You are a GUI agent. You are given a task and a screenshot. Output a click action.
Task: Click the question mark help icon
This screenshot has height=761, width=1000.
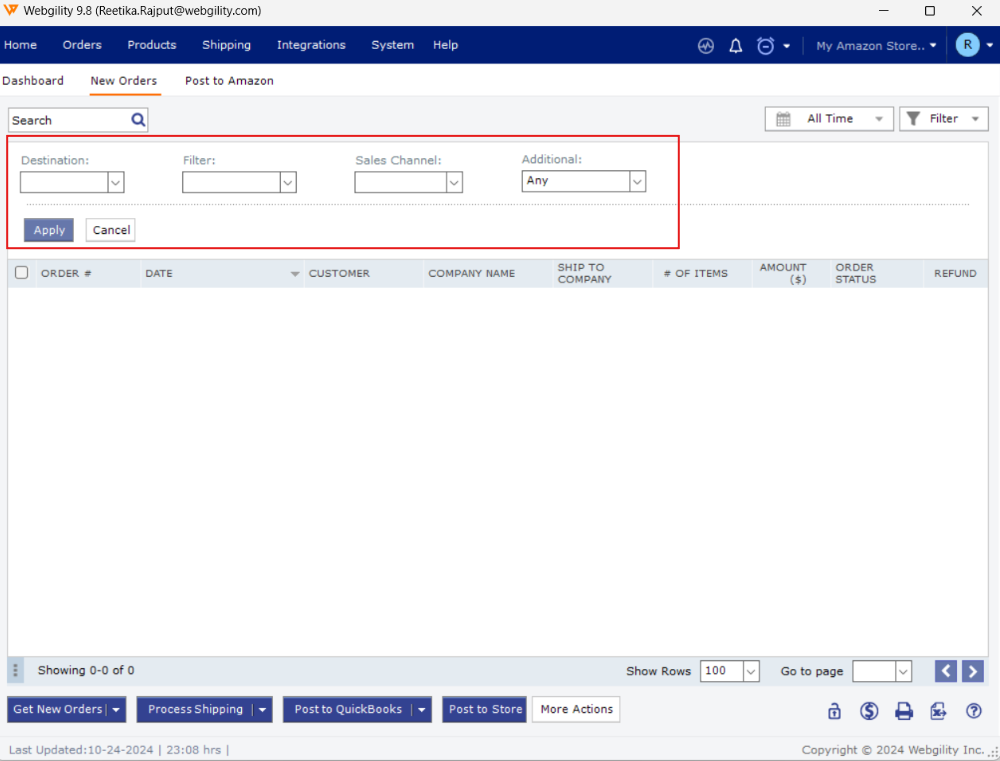[x=973, y=710]
